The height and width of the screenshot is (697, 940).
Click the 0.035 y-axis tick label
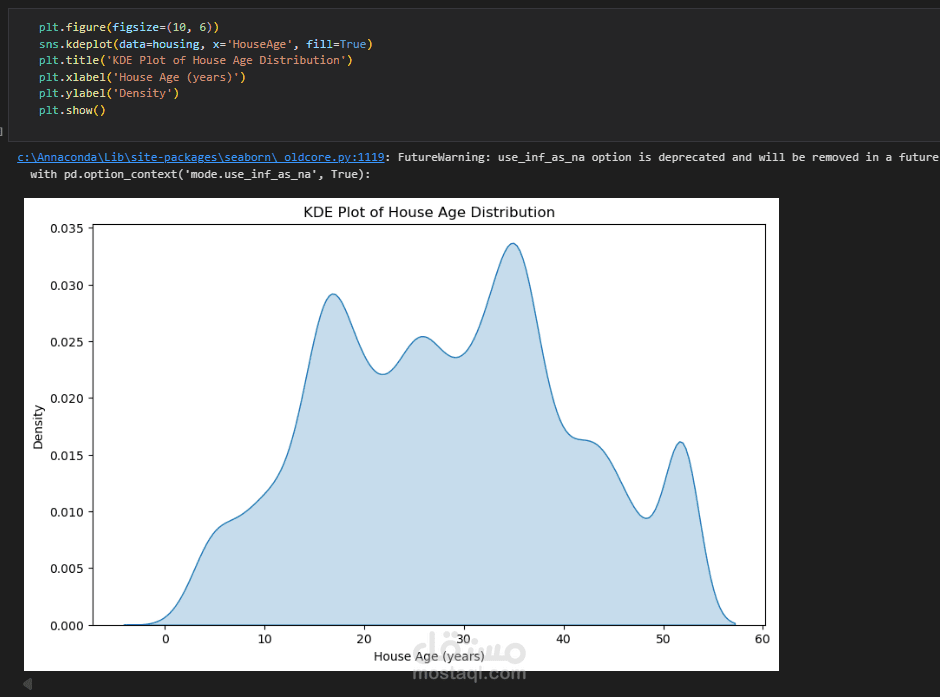(x=67, y=228)
